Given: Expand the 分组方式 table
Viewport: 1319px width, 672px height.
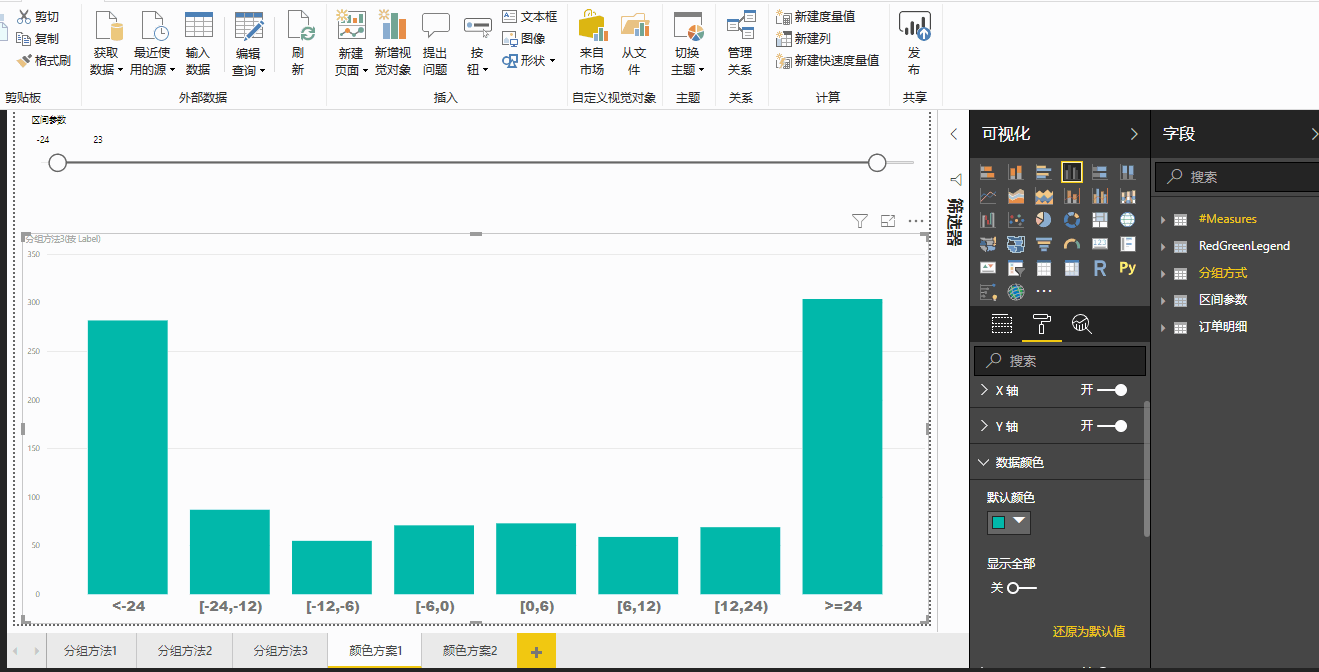Looking at the screenshot, I should (1164, 273).
